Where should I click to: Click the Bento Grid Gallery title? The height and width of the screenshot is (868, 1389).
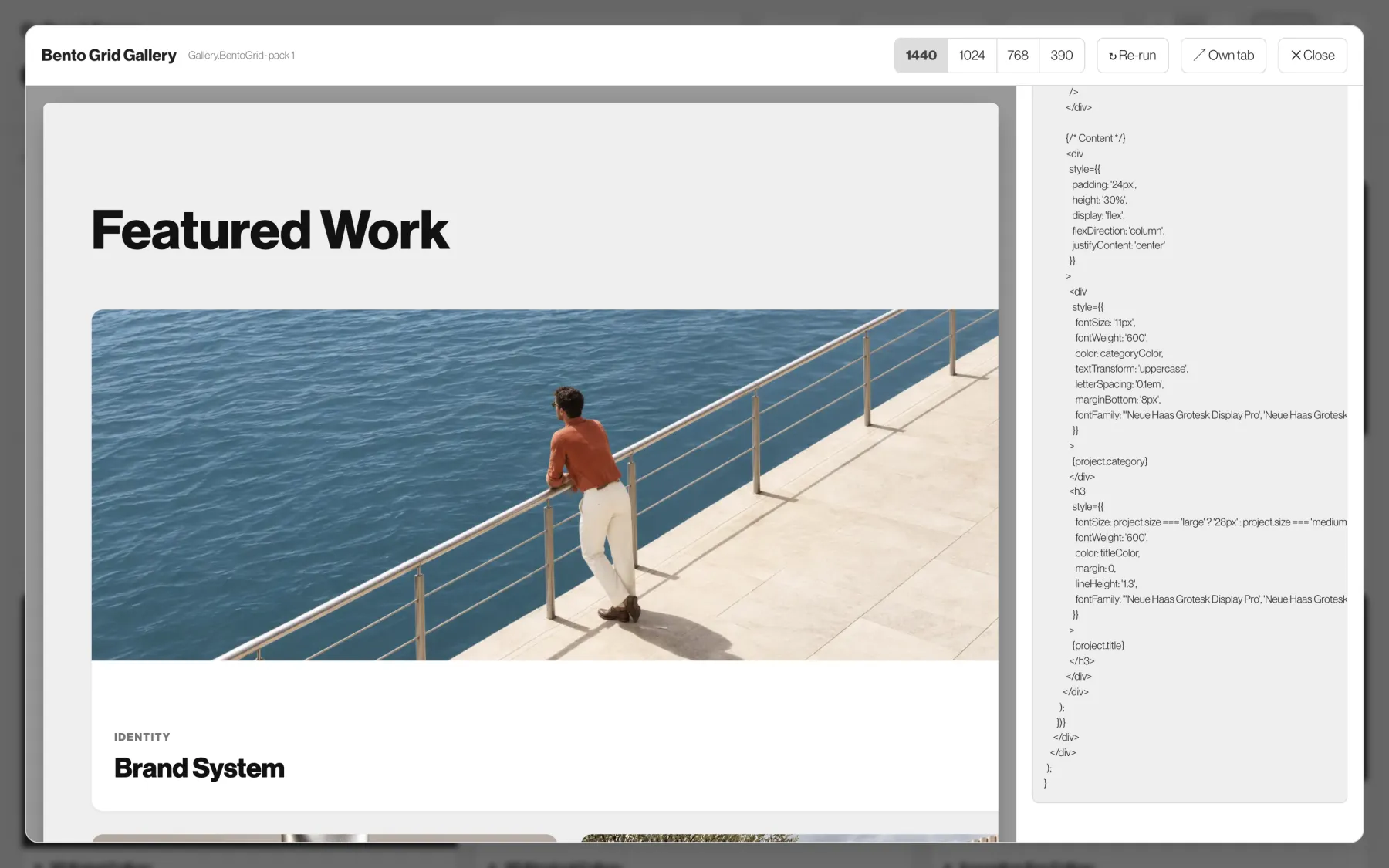[109, 56]
